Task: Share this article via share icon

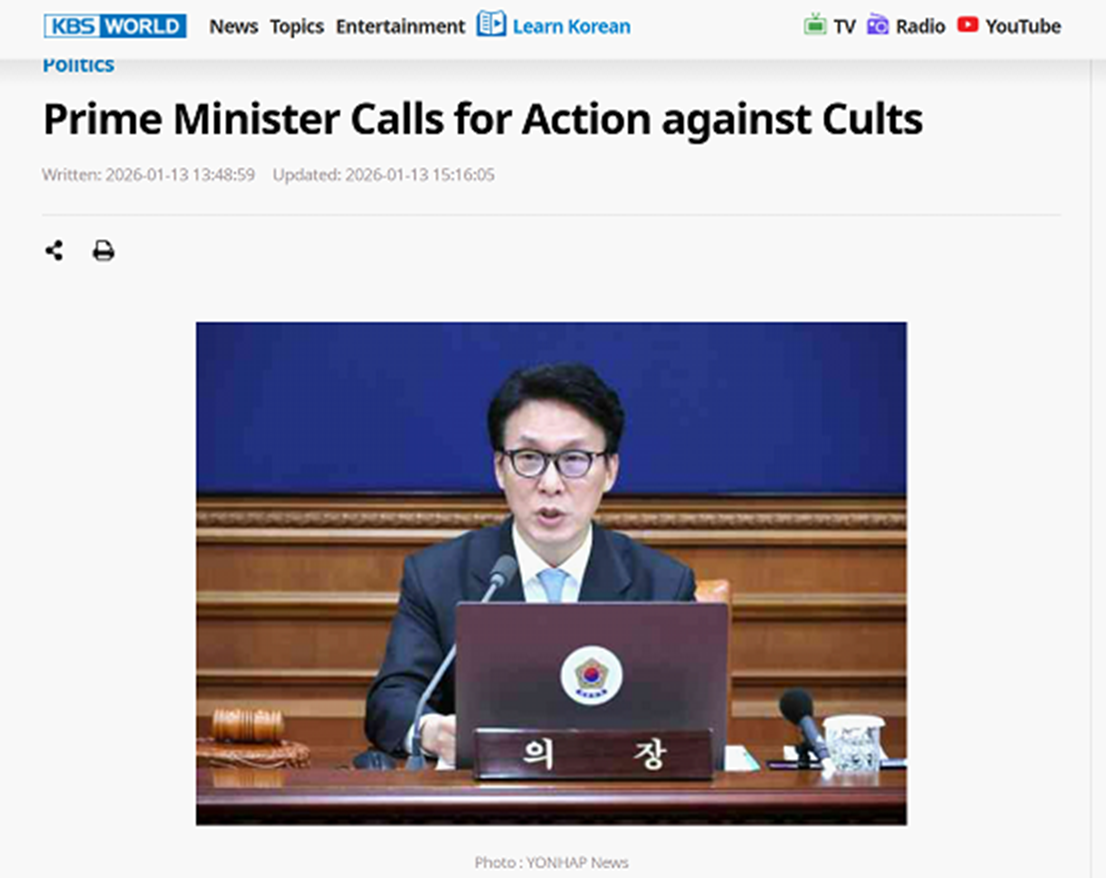Action: pos(54,250)
